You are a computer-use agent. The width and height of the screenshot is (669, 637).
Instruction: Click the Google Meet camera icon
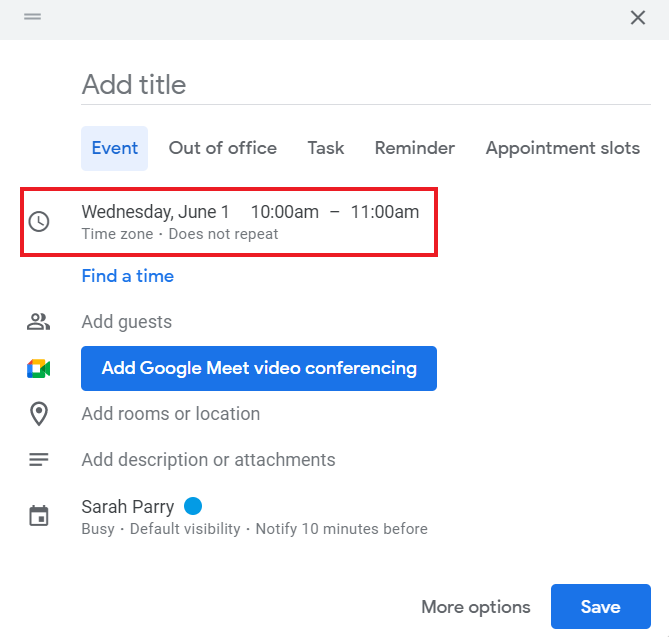coord(38,369)
